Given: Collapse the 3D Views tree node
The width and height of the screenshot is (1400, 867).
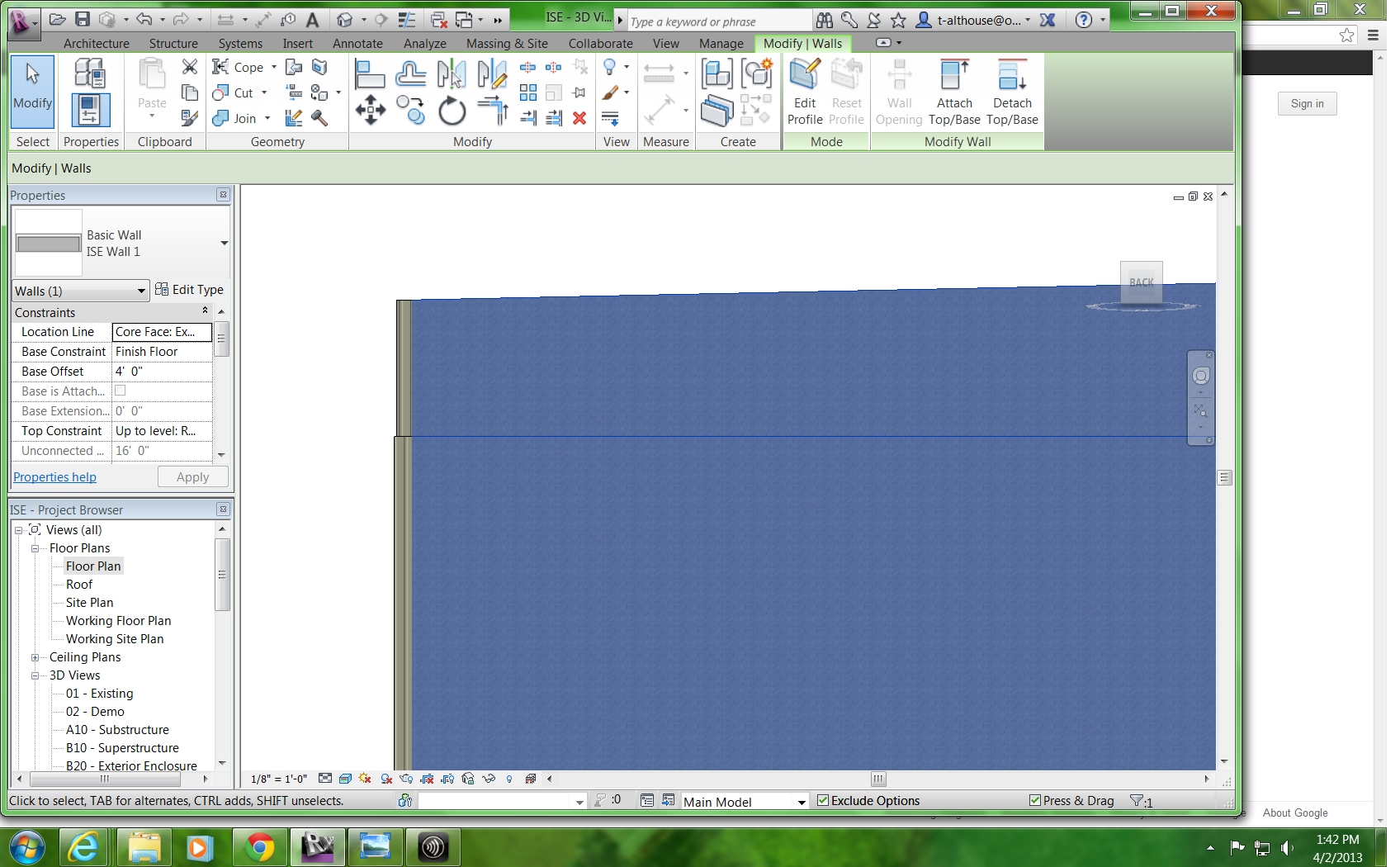Looking at the screenshot, I should coord(35,675).
